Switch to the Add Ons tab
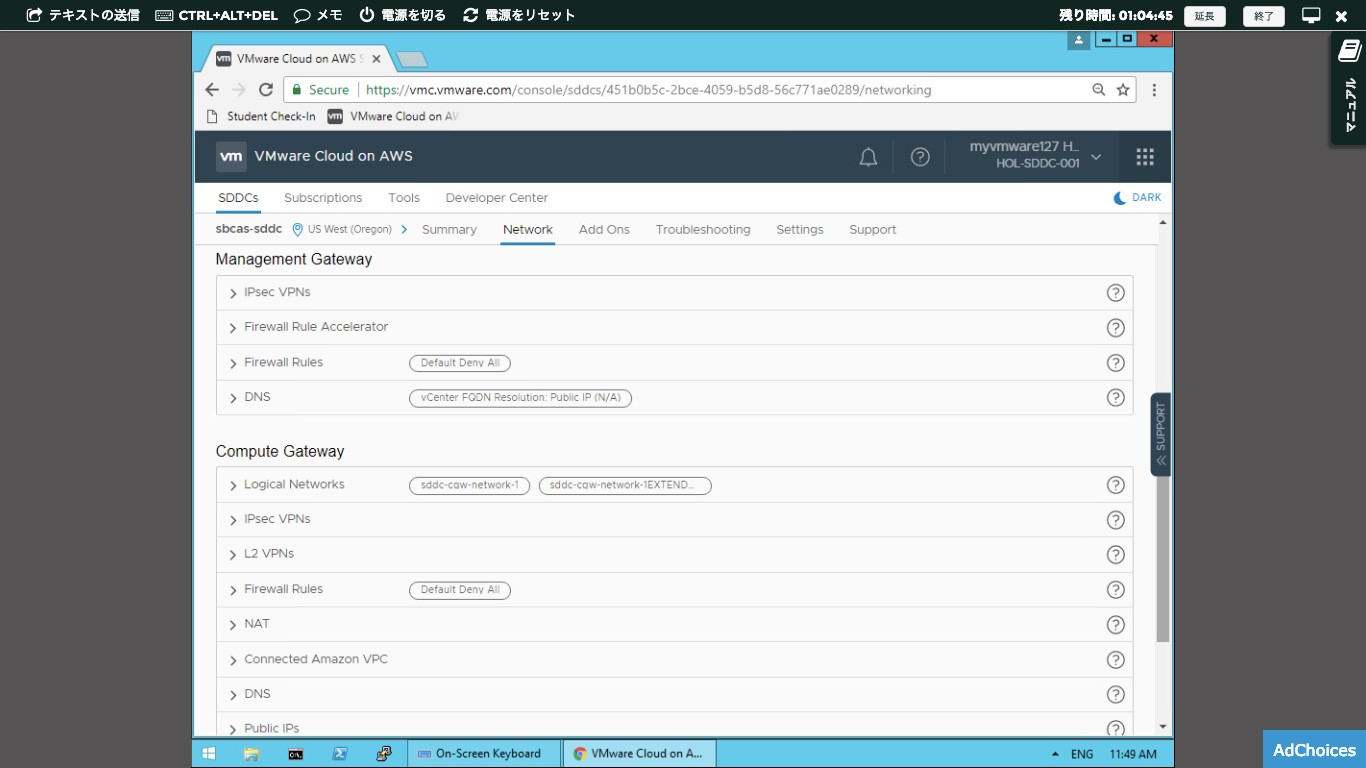1366x768 pixels. pos(604,229)
